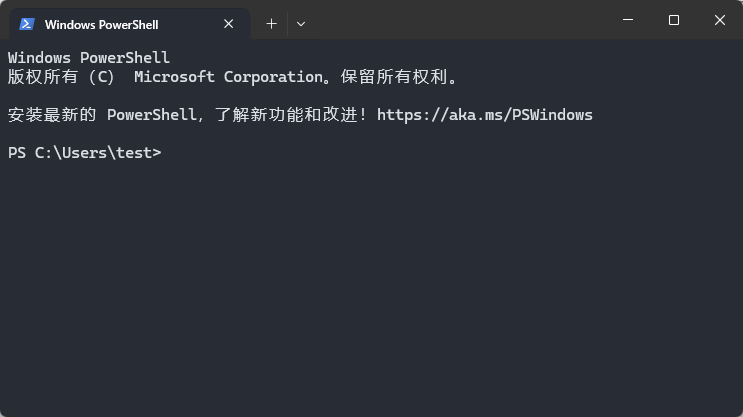This screenshot has width=743, height=417.
Task: Click the empty title bar area
Action: [x=460, y=22]
